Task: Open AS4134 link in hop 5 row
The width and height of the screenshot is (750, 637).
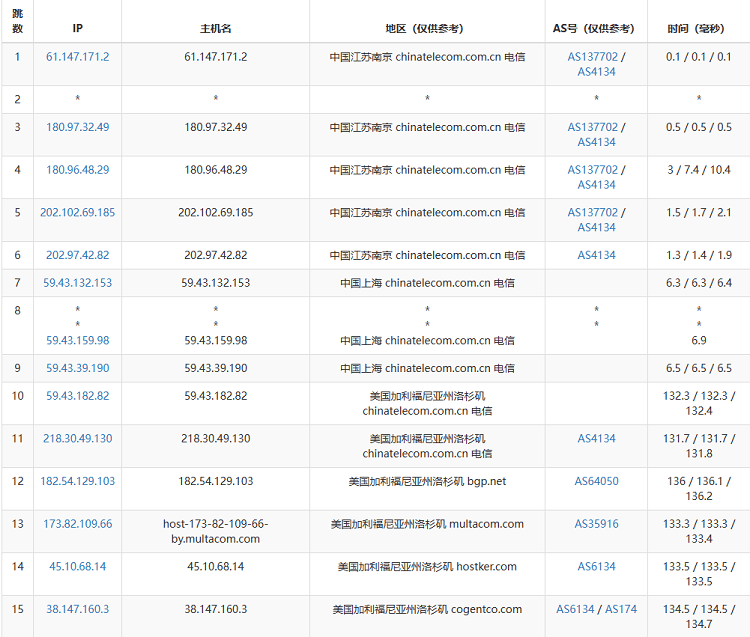Action: pos(596,227)
